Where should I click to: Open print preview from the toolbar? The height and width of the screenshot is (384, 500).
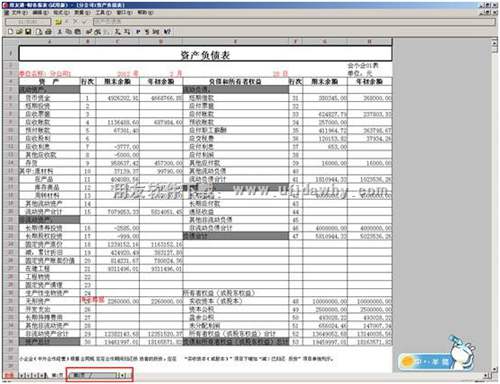39,32
